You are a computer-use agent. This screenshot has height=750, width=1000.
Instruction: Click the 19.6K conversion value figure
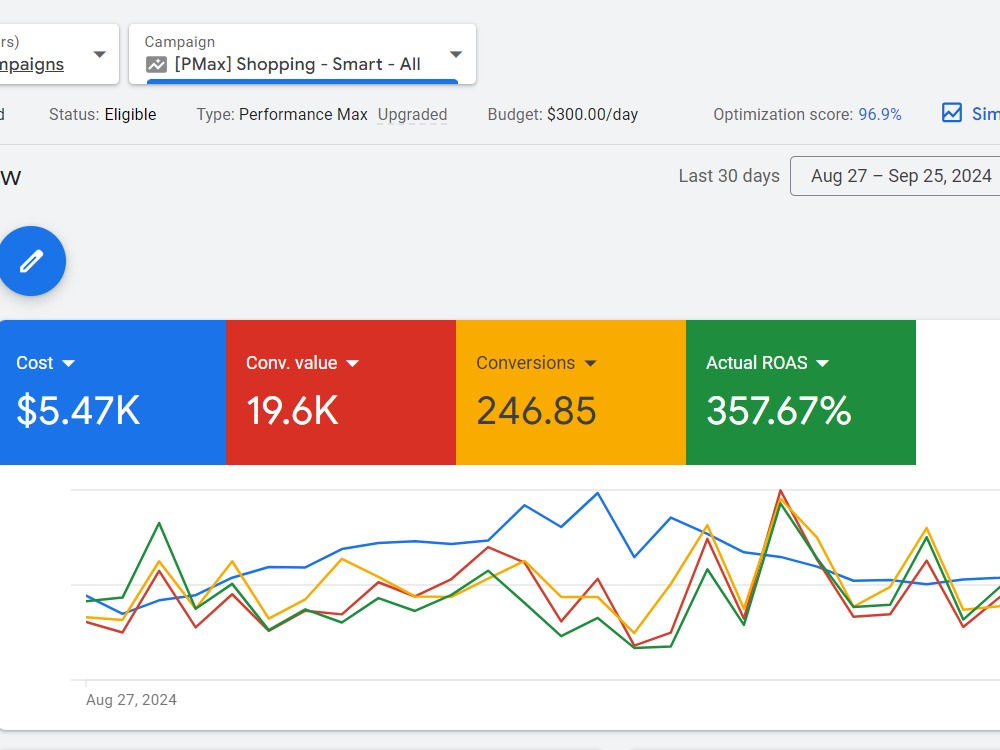pos(292,410)
